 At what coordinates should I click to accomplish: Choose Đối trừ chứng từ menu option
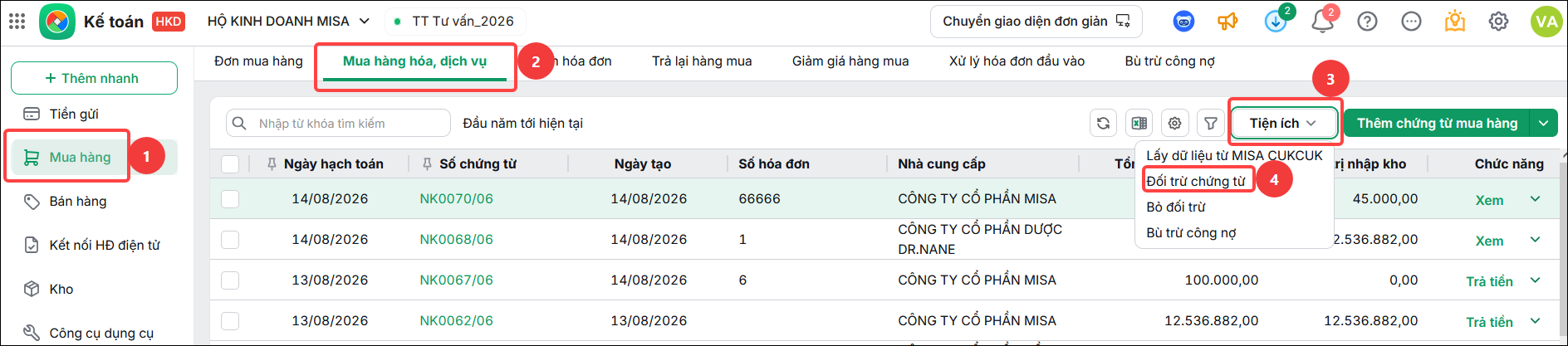click(1195, 181)
